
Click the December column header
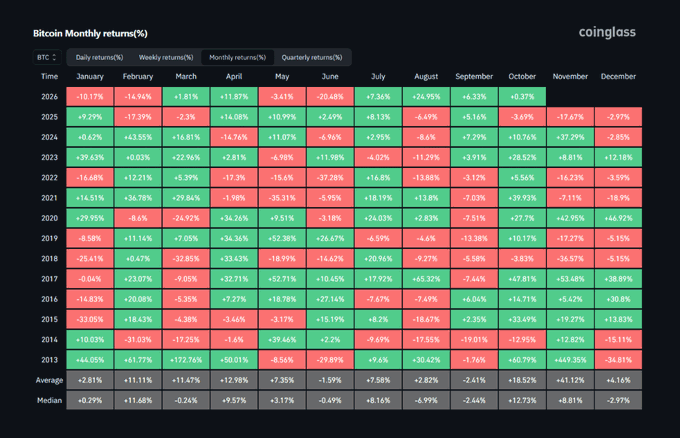[618, 76]
